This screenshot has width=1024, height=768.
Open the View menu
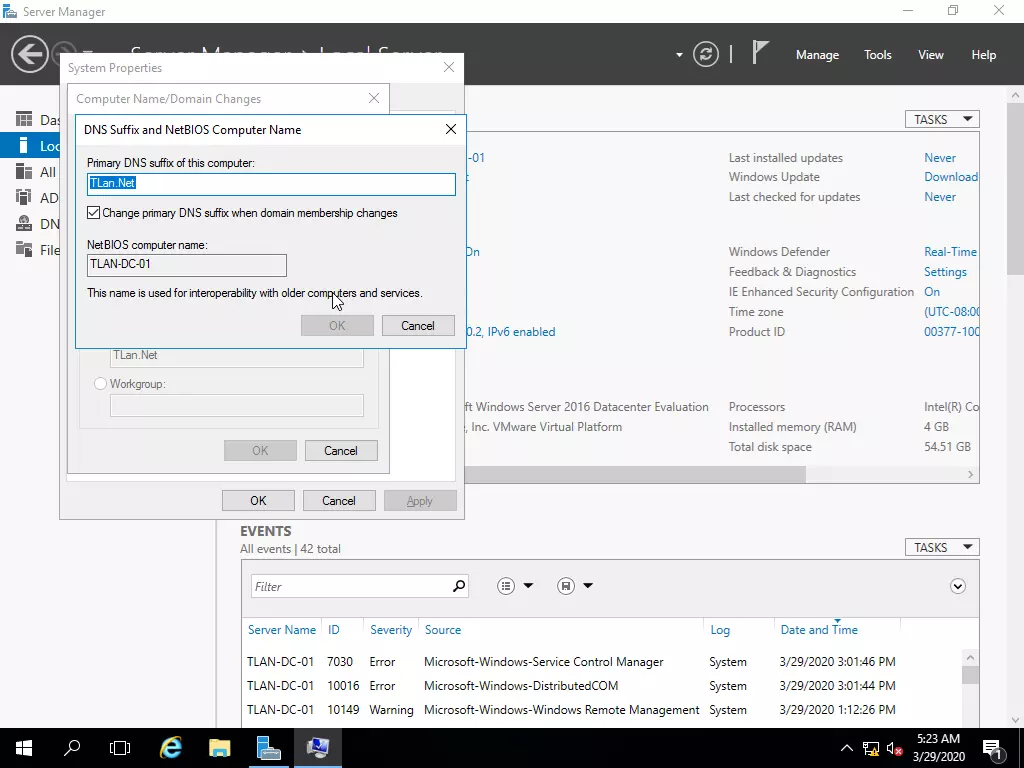(931, 55)
